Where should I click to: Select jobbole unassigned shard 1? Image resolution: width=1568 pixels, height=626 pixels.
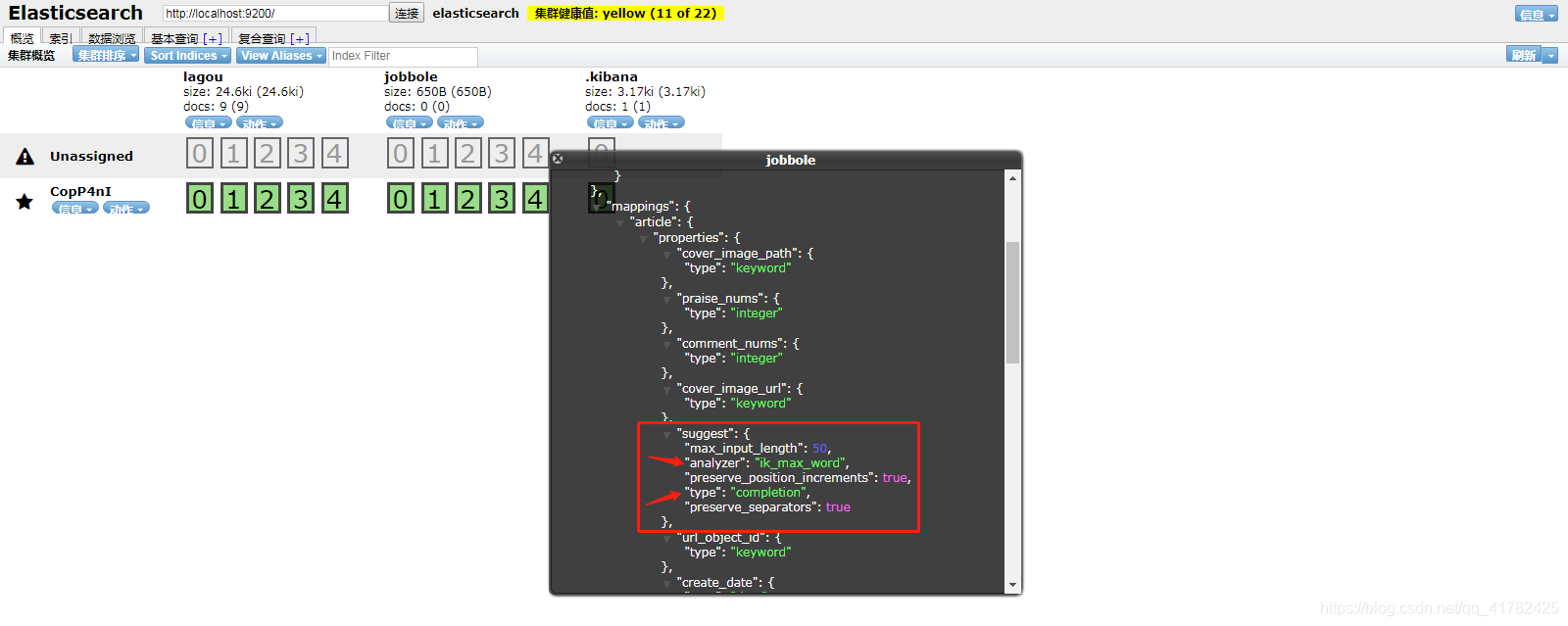click(434, 154)
